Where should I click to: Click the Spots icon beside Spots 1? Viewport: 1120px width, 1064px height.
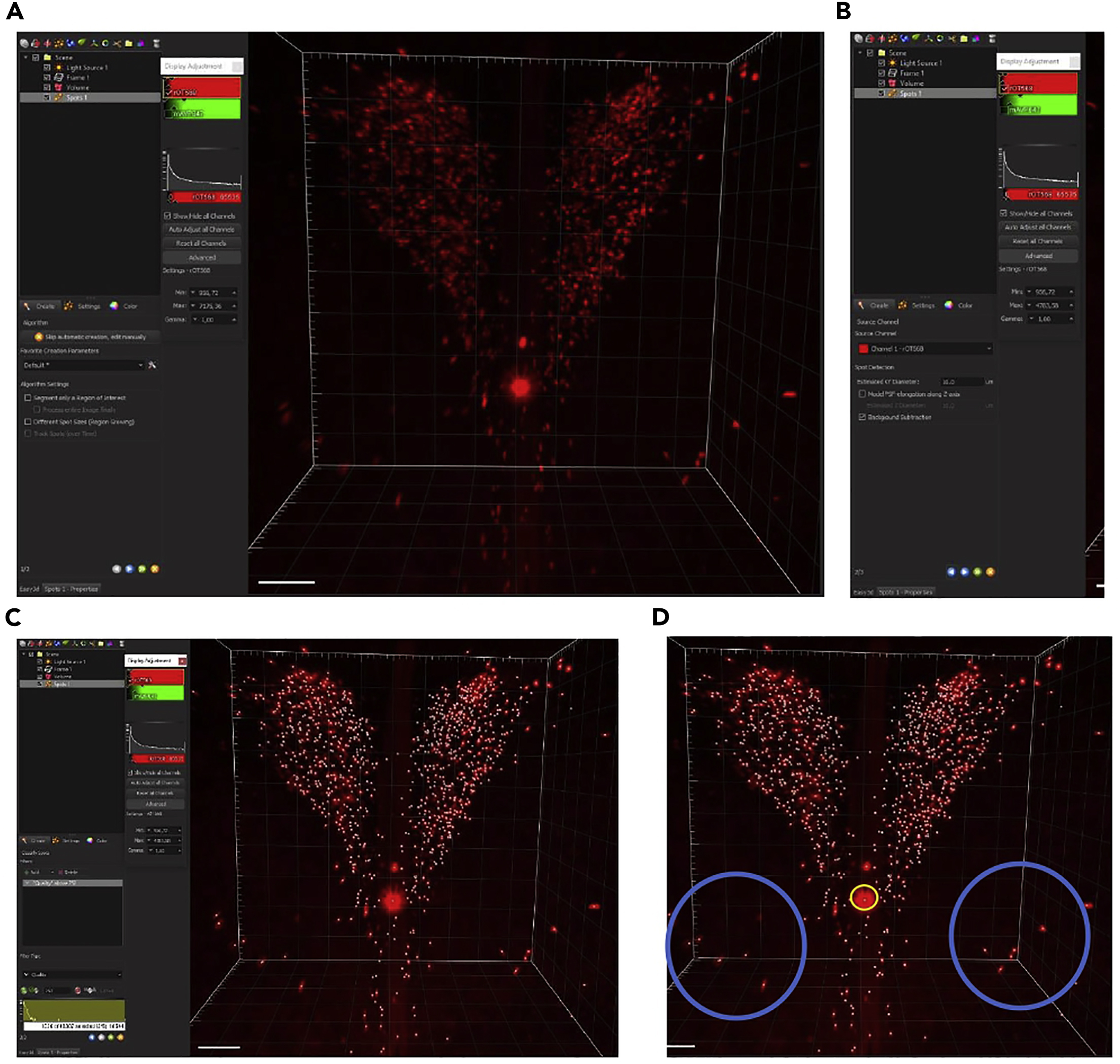click(59, 98)
